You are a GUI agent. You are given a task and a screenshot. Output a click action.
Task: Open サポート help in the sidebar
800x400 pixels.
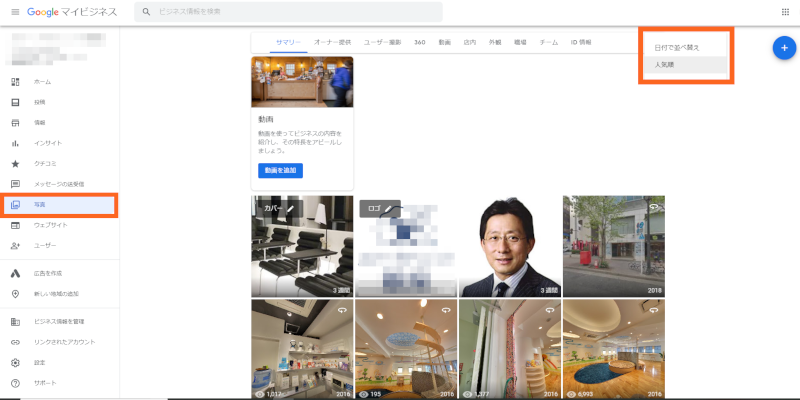tap(44, 383)
